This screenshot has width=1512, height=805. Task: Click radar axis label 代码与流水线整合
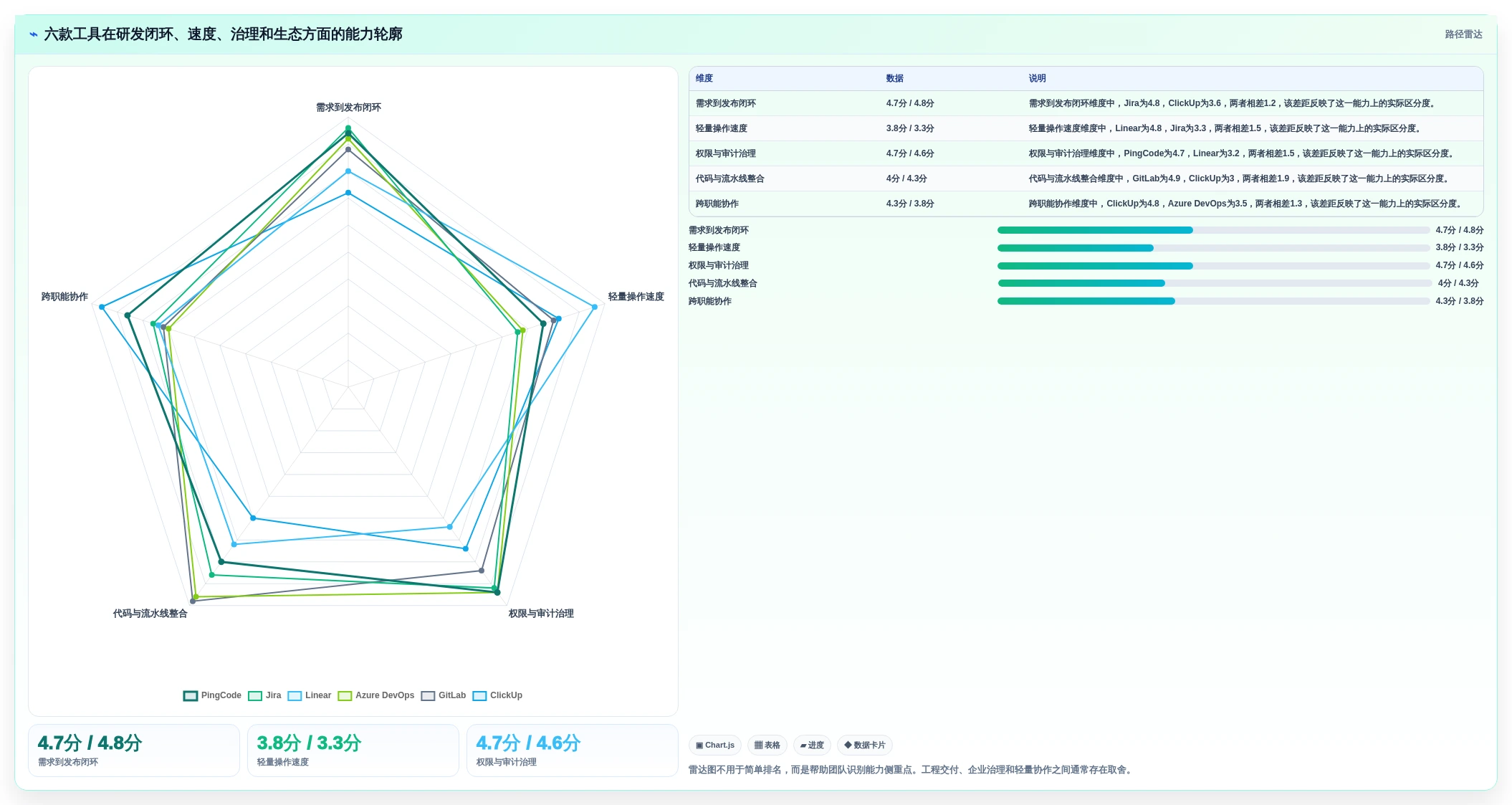150,614
